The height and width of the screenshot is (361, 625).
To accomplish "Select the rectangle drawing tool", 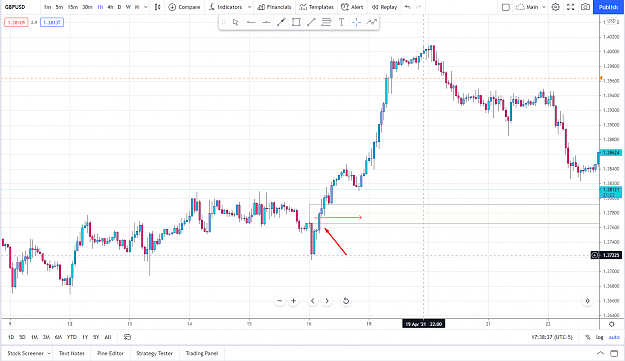I will click(x=296, y=22).
